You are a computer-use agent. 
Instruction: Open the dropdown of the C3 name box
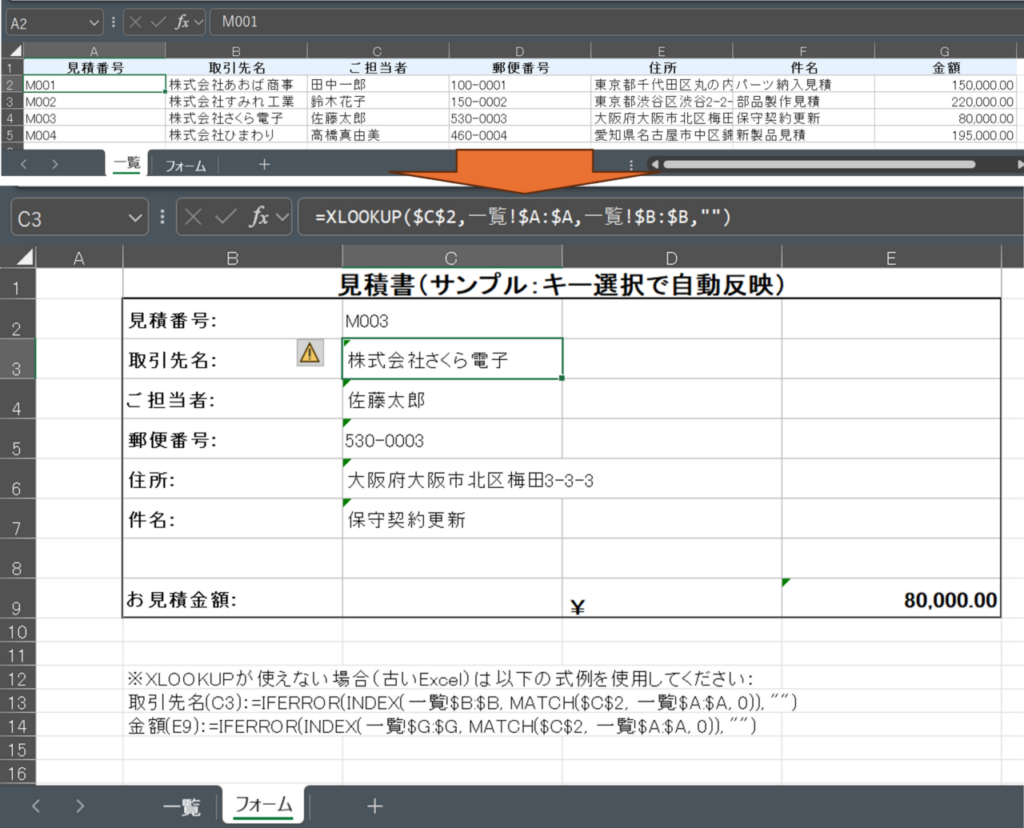pyautogui.click(x=135, y=217)
